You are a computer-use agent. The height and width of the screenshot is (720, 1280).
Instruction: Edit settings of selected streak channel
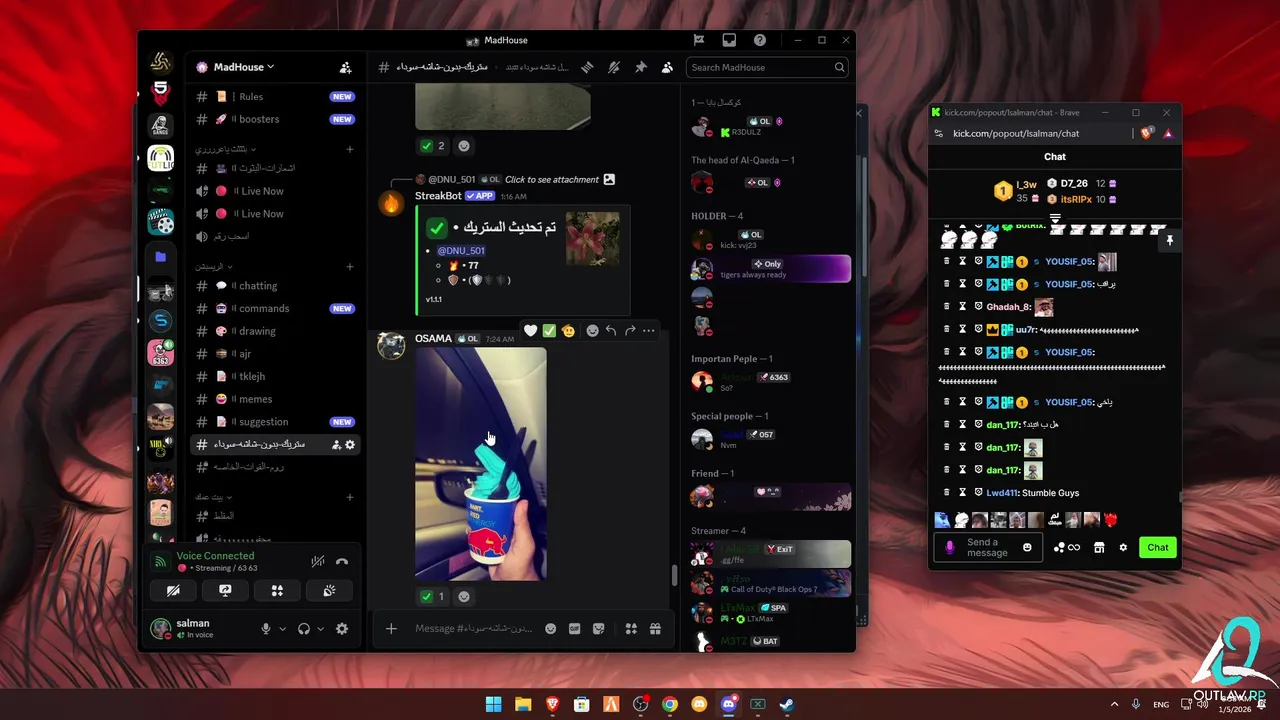350,444
